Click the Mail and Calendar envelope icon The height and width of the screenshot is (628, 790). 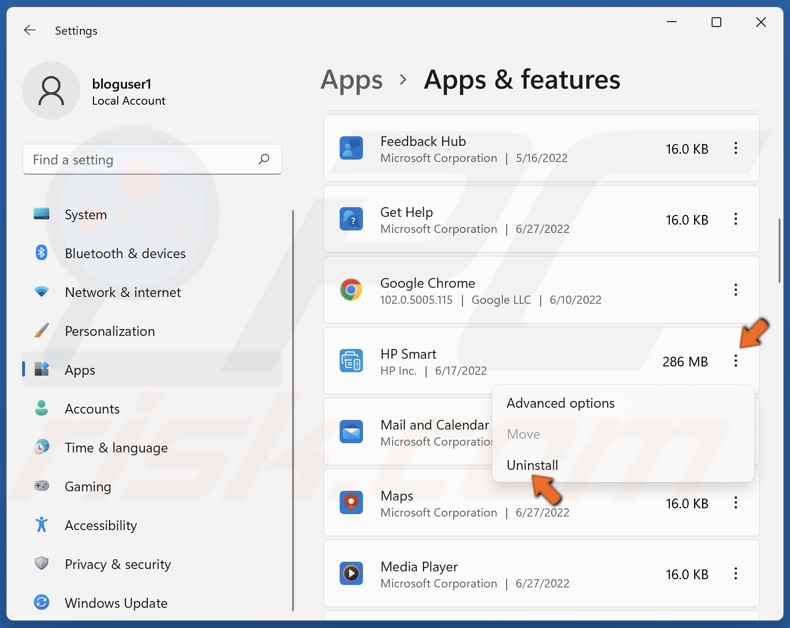[x=351, y=432]
